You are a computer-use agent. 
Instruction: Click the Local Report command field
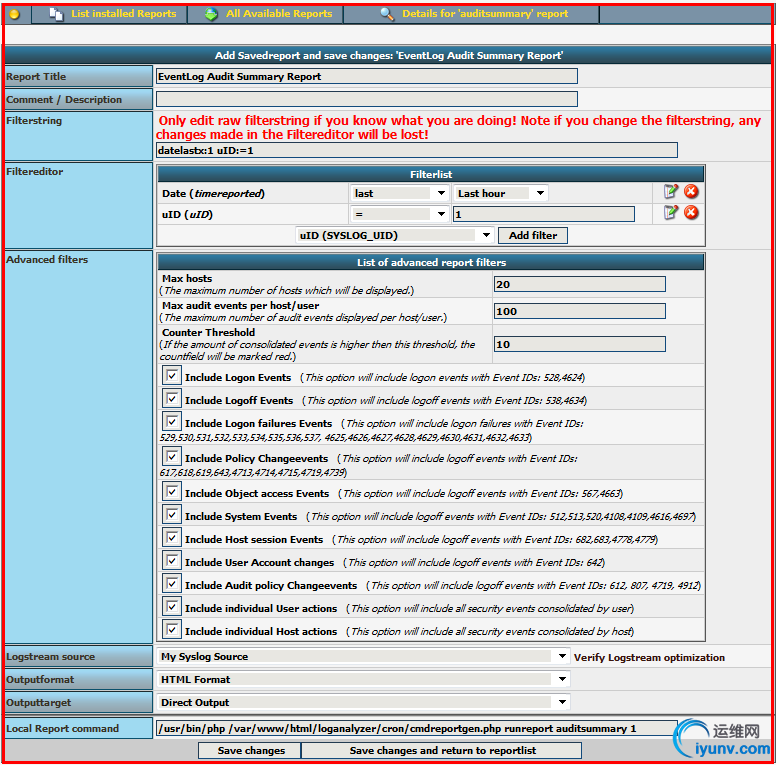417,728
